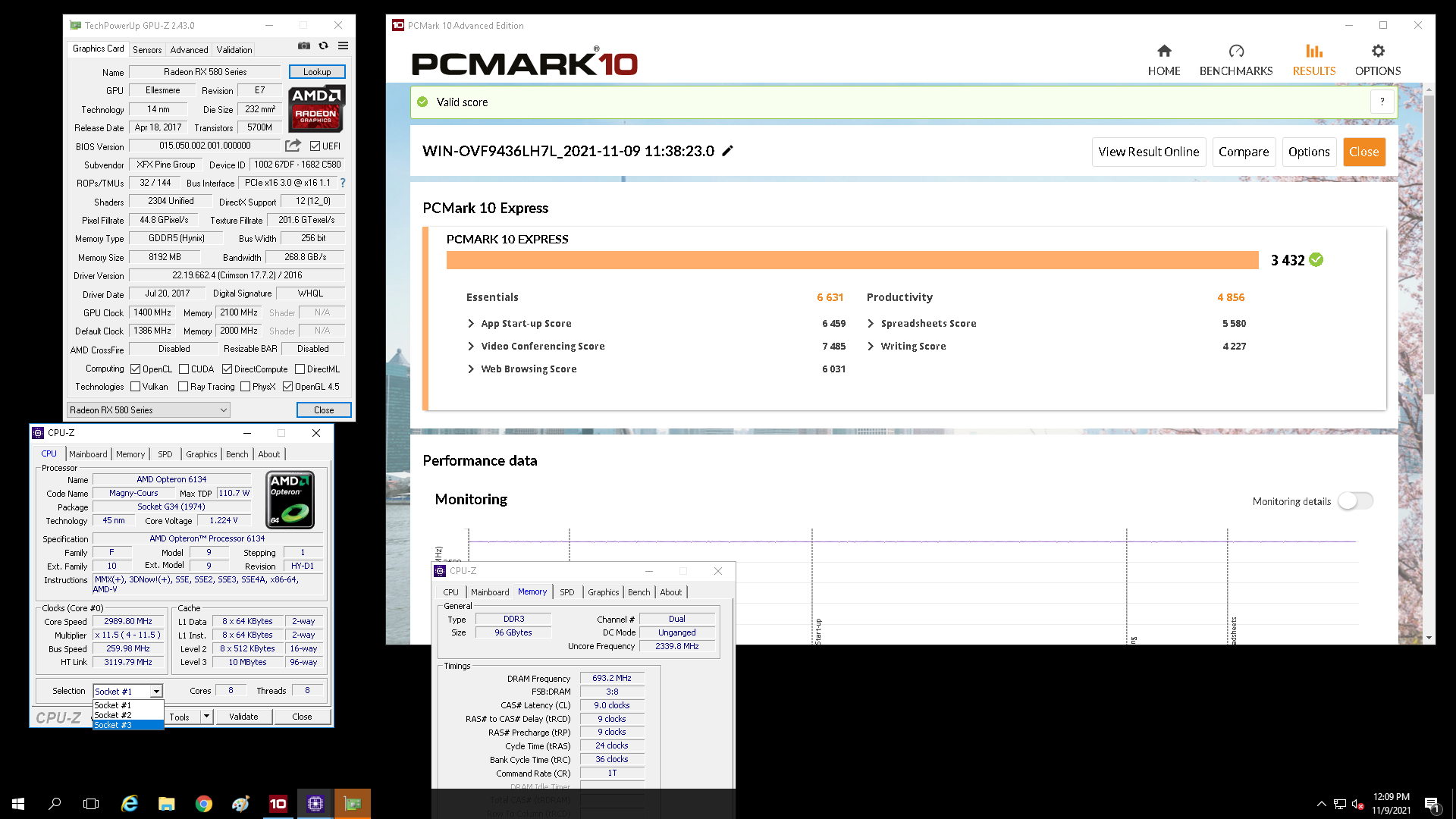
Task: Click the AMD Radeon Graphics logo
Action: coord(318,108)
